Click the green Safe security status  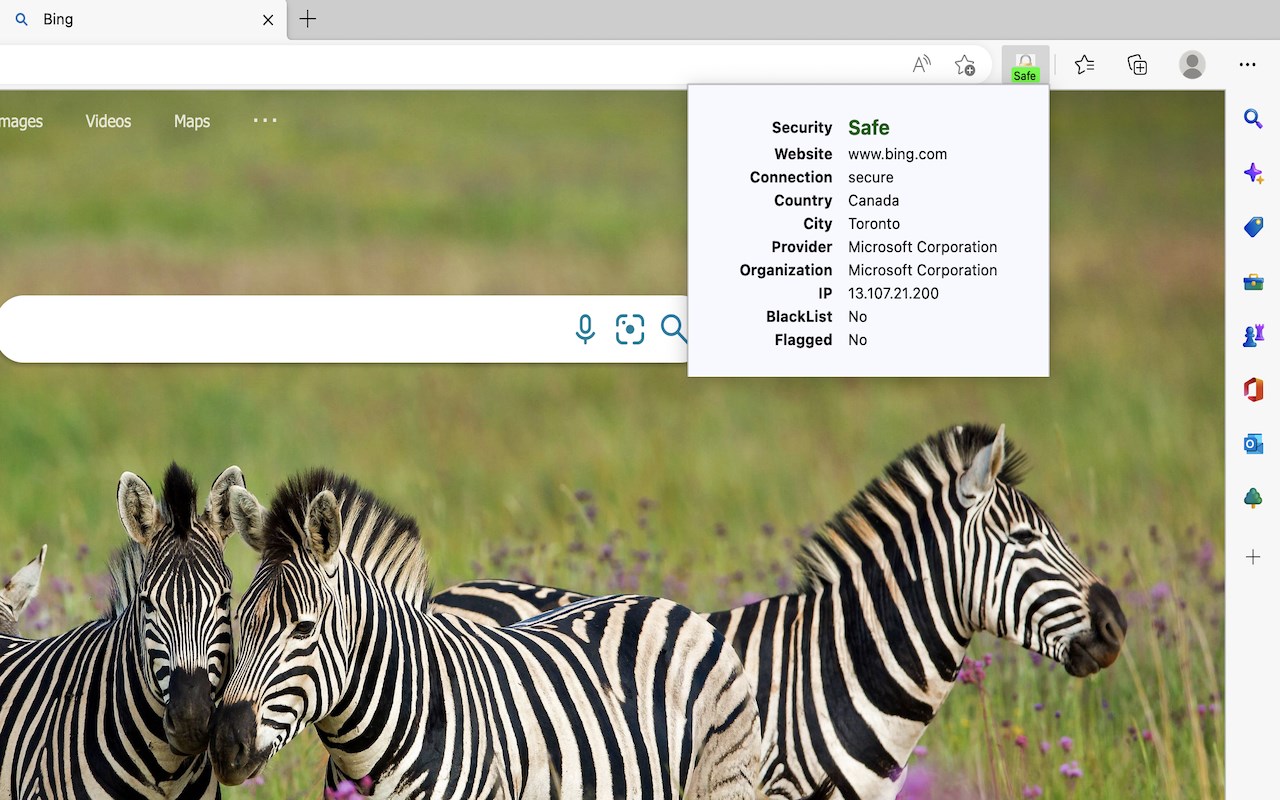[869, 127]
